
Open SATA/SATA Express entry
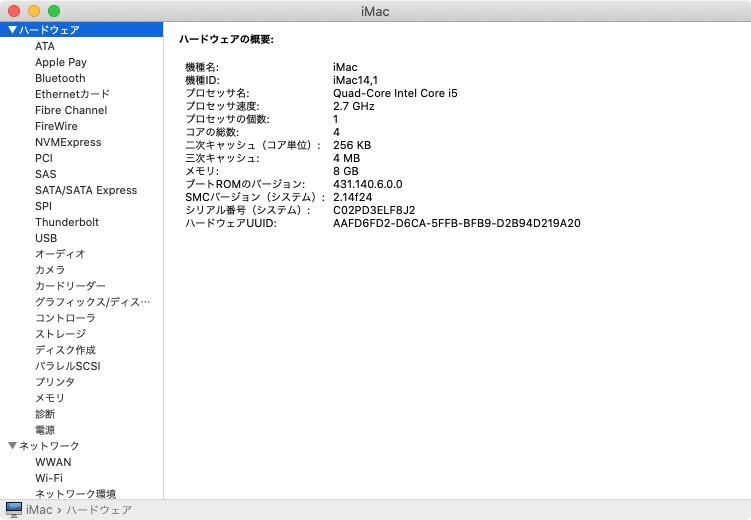86,190
